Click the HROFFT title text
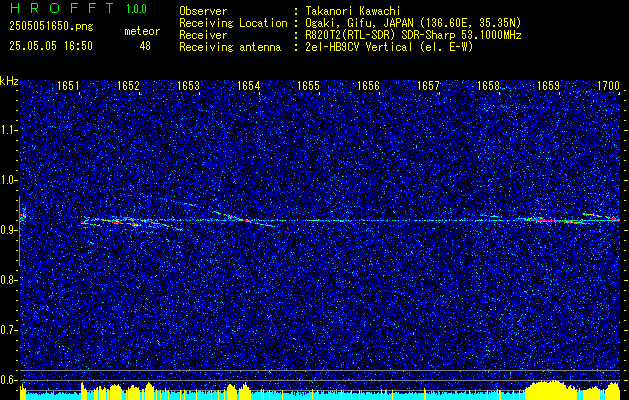Image resolution: width=629 pixels, height=400 pixels. click(x=63, y=8)
